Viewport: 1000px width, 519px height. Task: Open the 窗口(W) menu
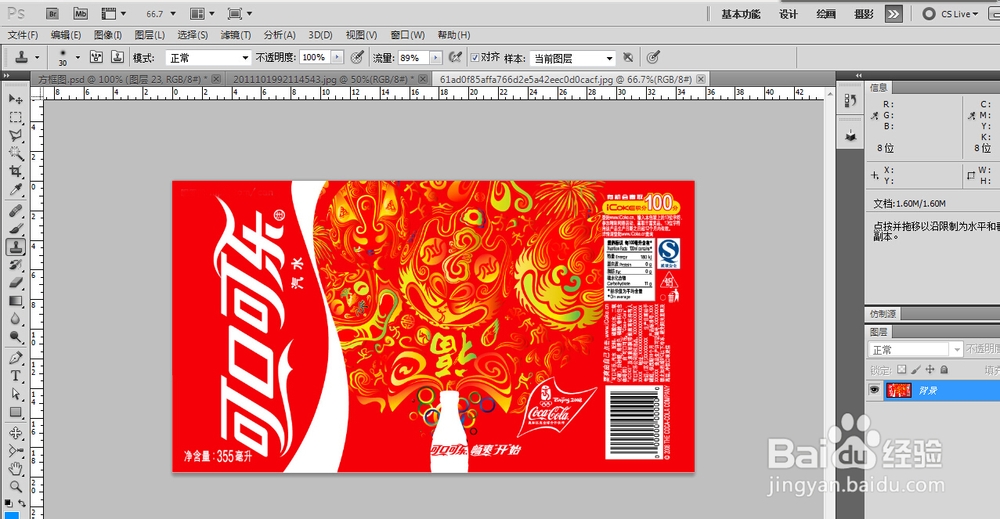(408, 35)
